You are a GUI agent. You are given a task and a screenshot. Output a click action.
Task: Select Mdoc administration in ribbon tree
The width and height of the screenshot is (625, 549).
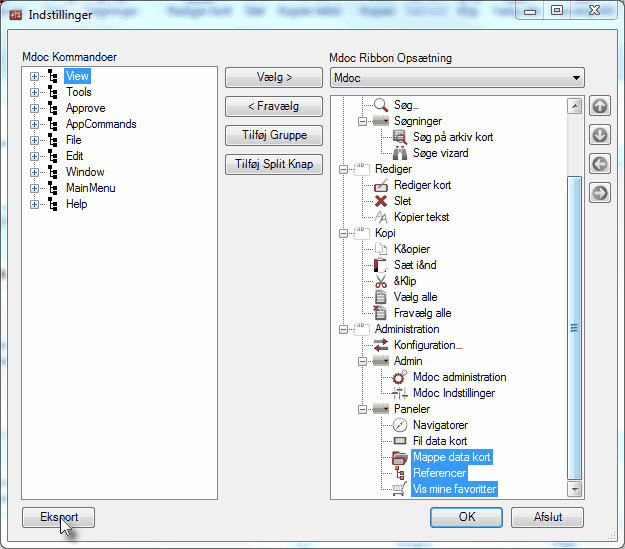click(x=460, y=377)
